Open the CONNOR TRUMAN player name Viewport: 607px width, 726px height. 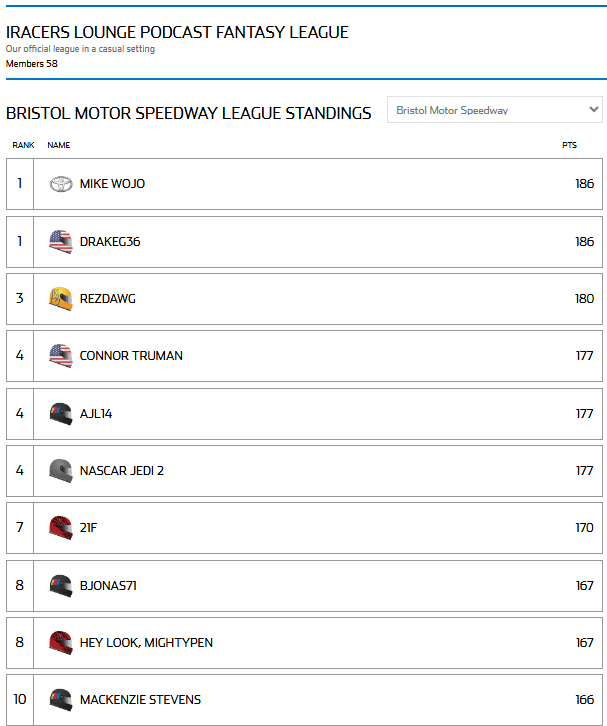tap(131, 355)
